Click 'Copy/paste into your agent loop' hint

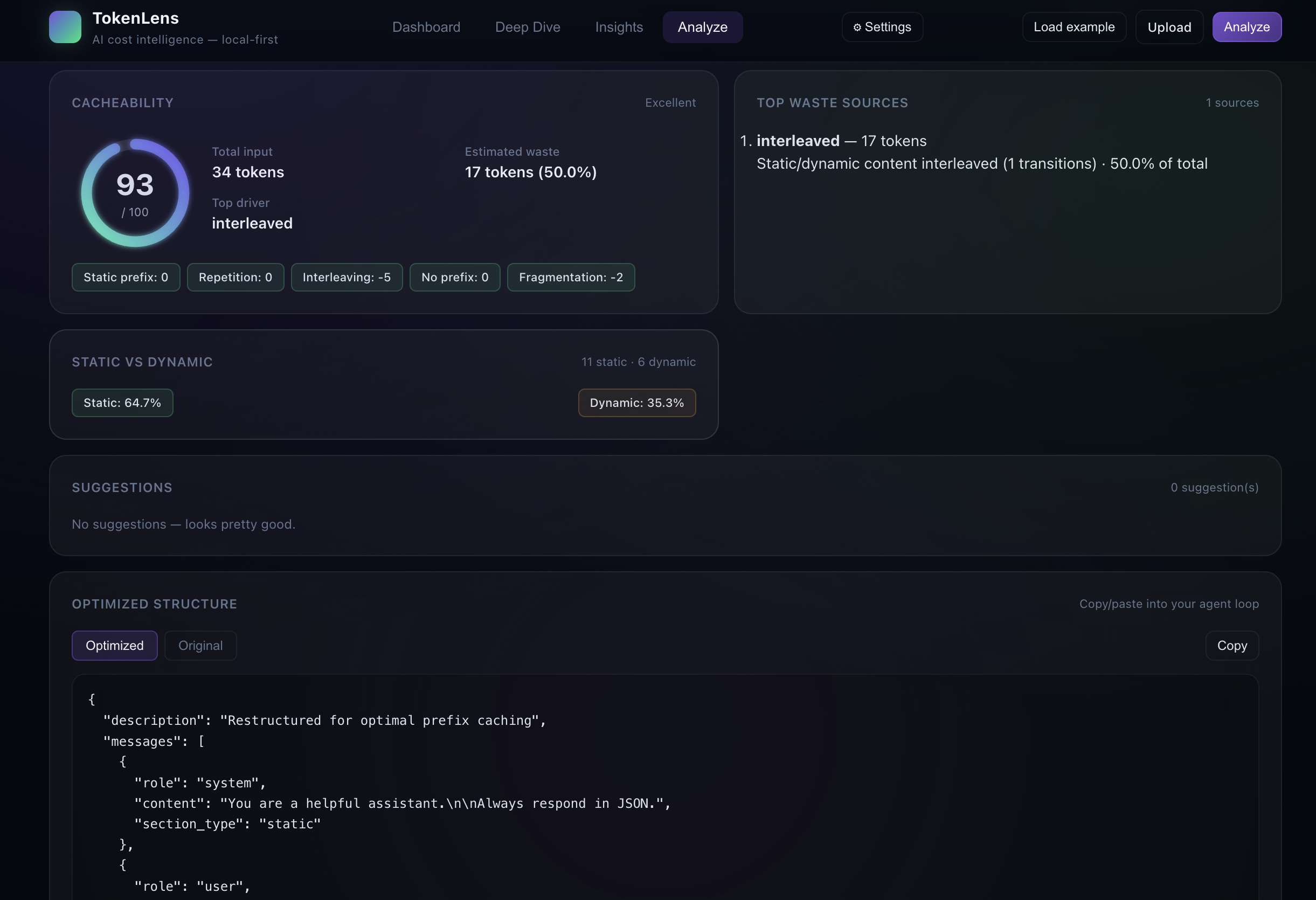click(1169, 604)
